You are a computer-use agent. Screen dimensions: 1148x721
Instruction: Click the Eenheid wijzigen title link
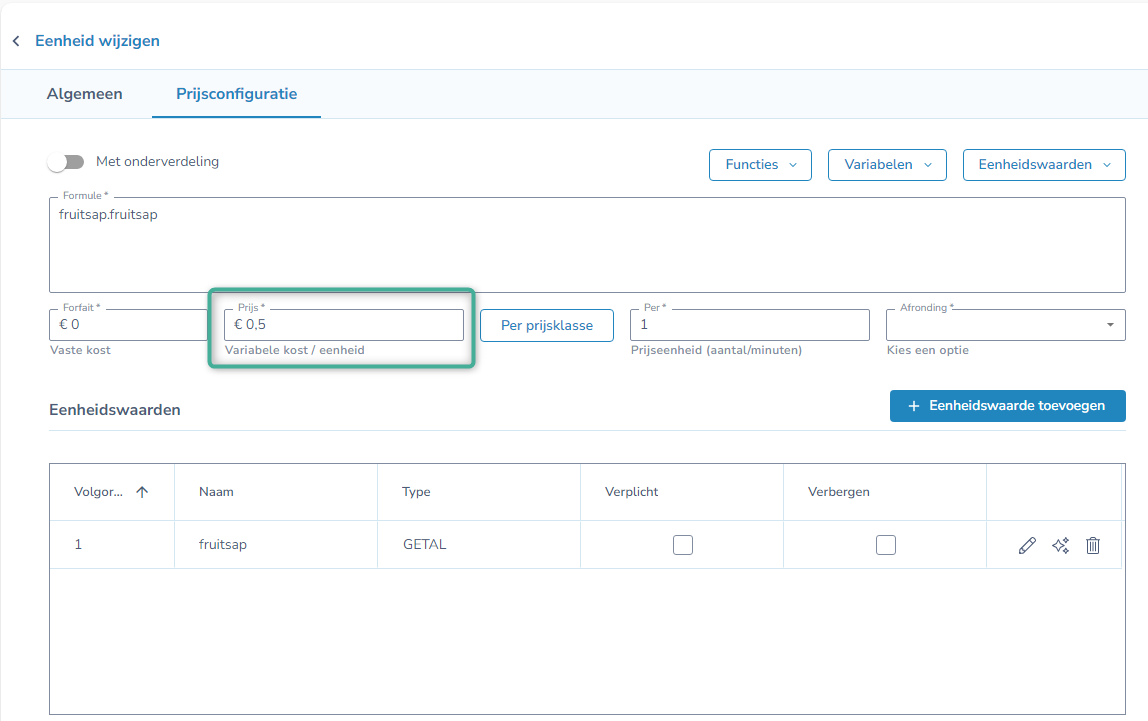[97, 41]
